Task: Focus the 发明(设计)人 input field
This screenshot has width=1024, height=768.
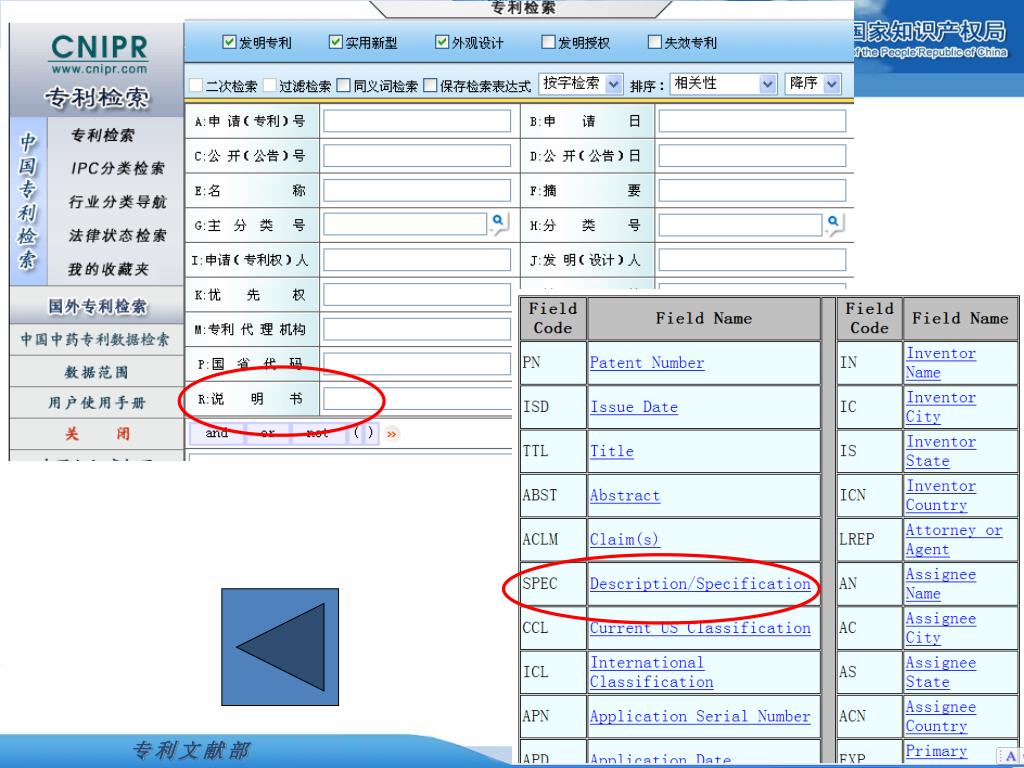Action: (752, 259)
